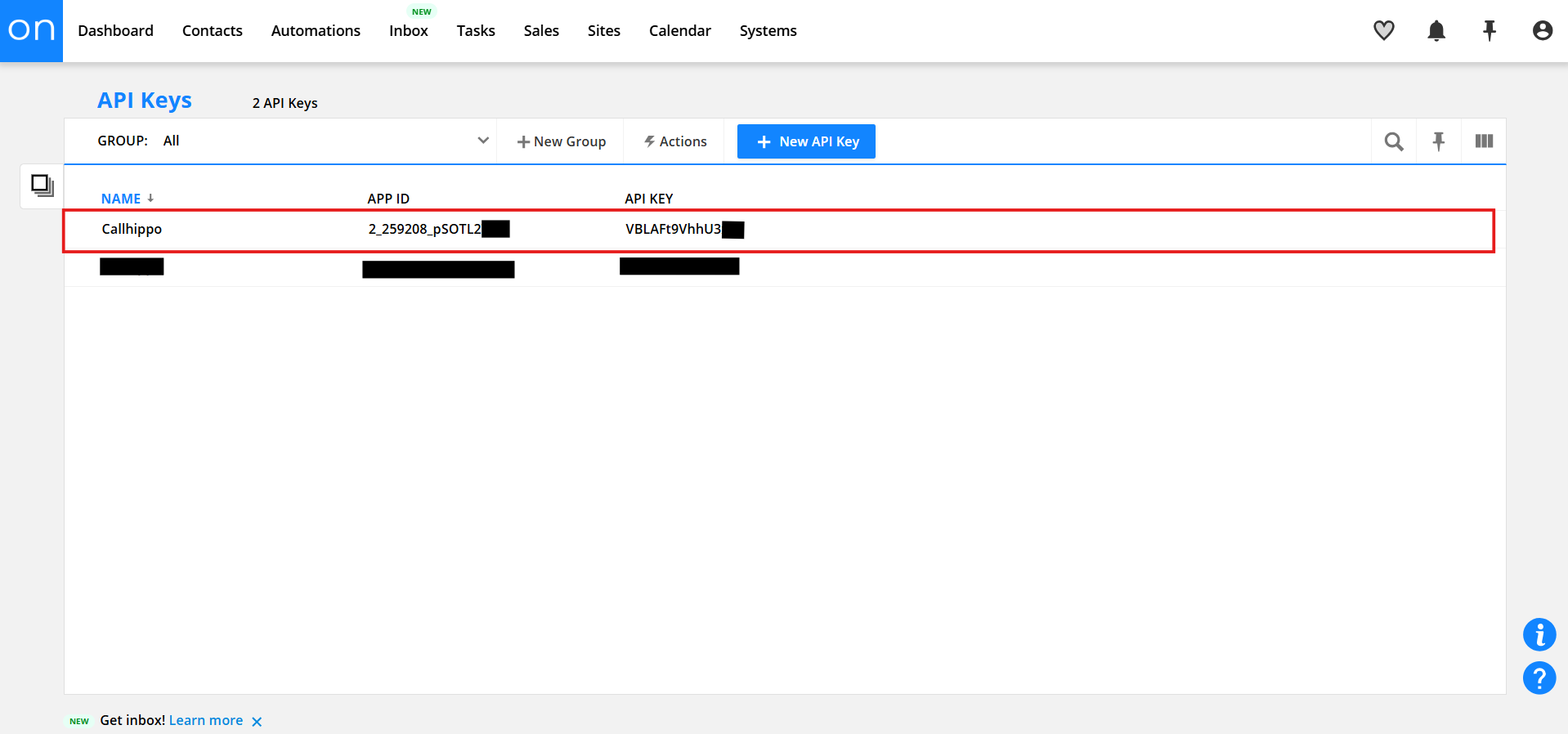Viewport: 1568px width, 734px height.
Task: Click the '2 API Keys' count text
Action: pos(285,103)
